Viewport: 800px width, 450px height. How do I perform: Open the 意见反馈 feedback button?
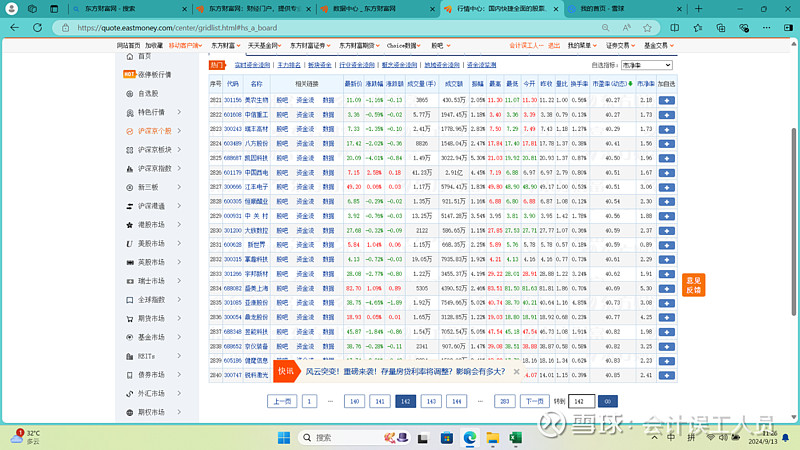693,285
